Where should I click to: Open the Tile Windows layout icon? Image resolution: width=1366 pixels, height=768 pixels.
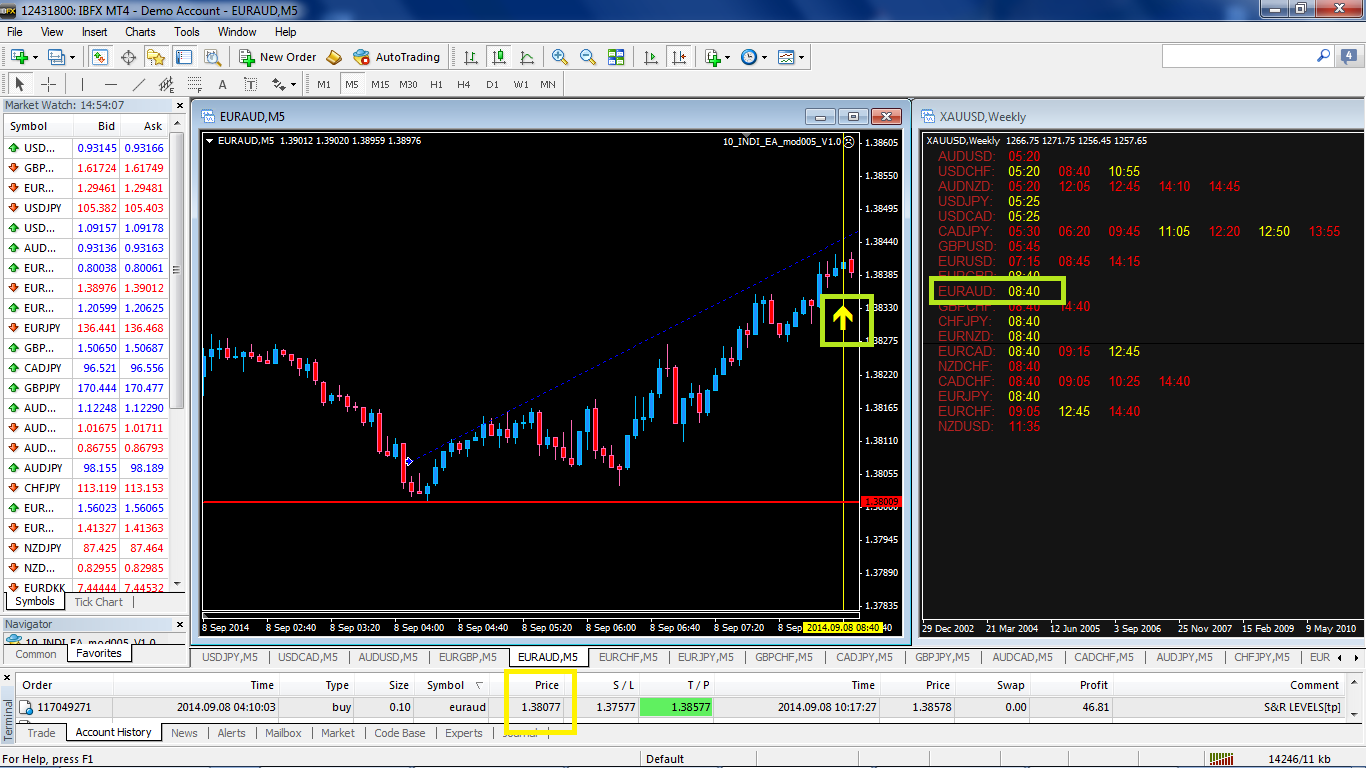[616, 57]
